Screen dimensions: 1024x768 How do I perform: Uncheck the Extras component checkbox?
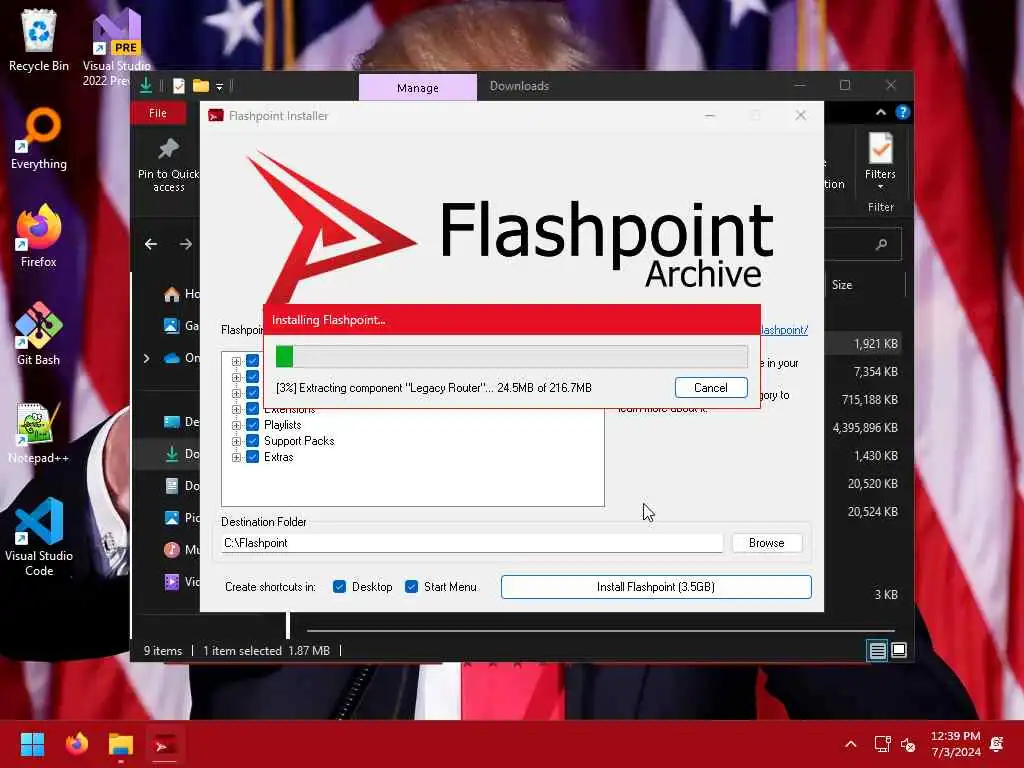coord(253,456)
